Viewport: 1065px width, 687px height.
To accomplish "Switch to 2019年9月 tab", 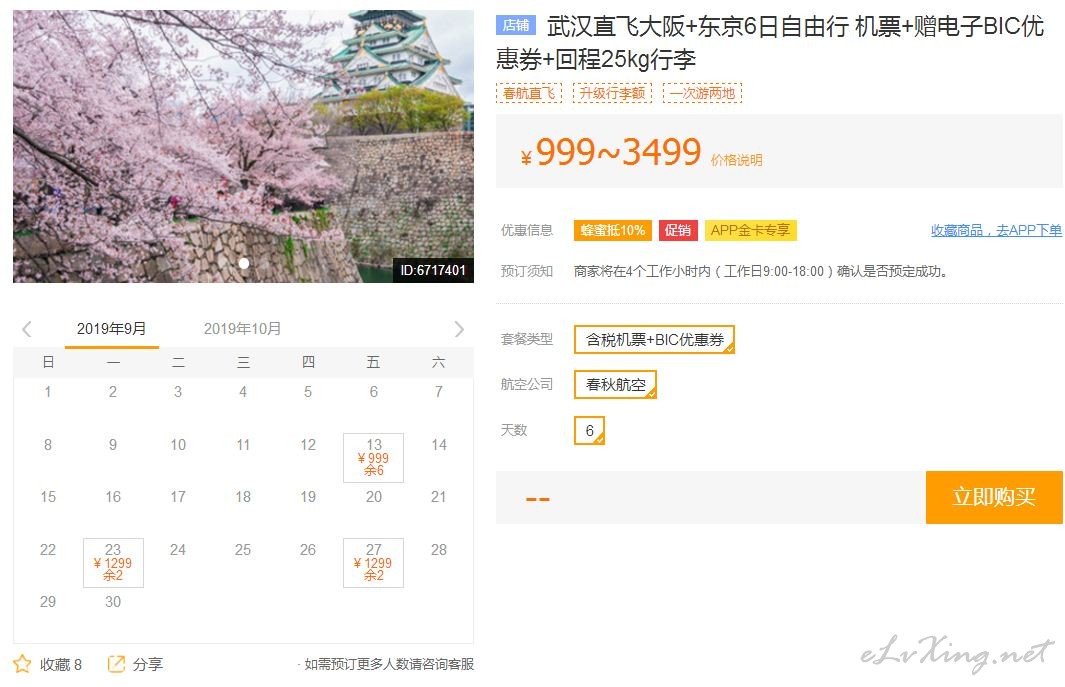I will click(111, 329).
